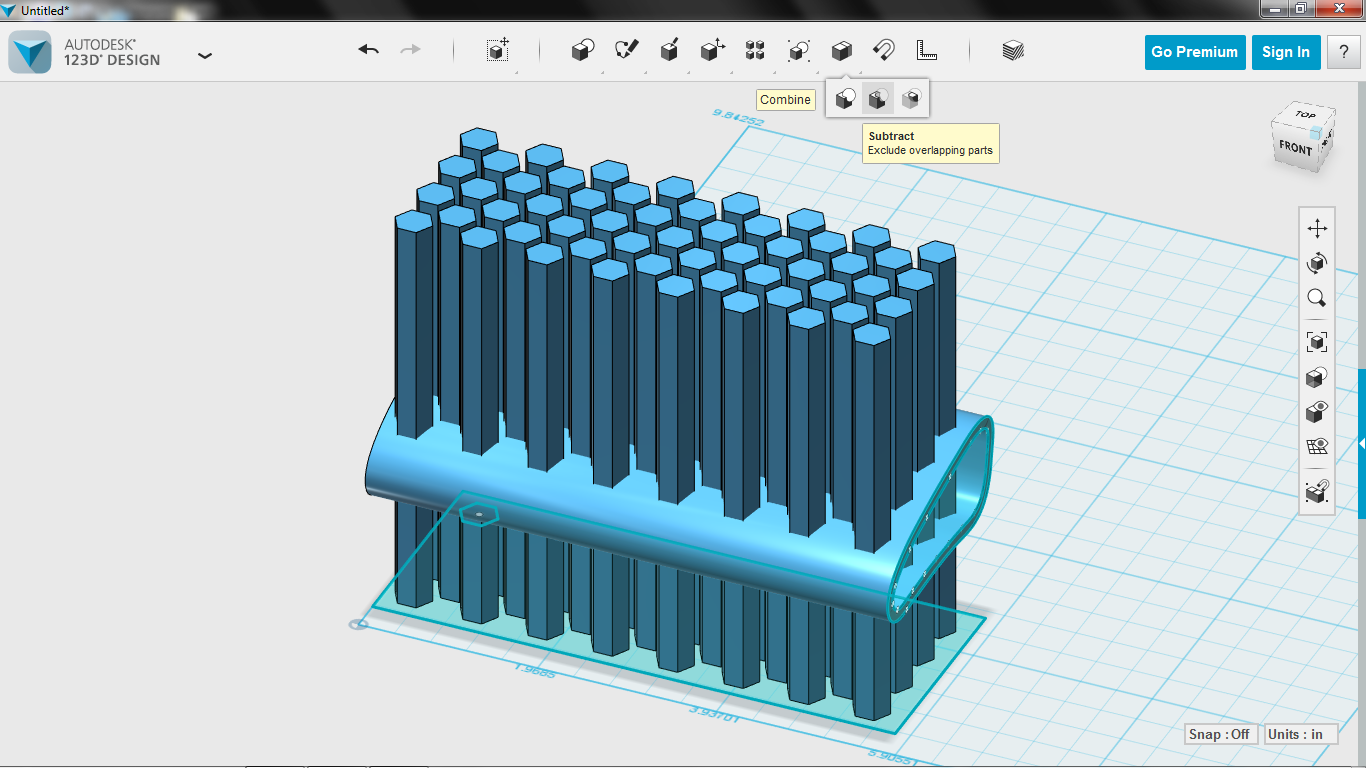
Task: Toggle solids visibility eye icon
Action: (1317, 412)
